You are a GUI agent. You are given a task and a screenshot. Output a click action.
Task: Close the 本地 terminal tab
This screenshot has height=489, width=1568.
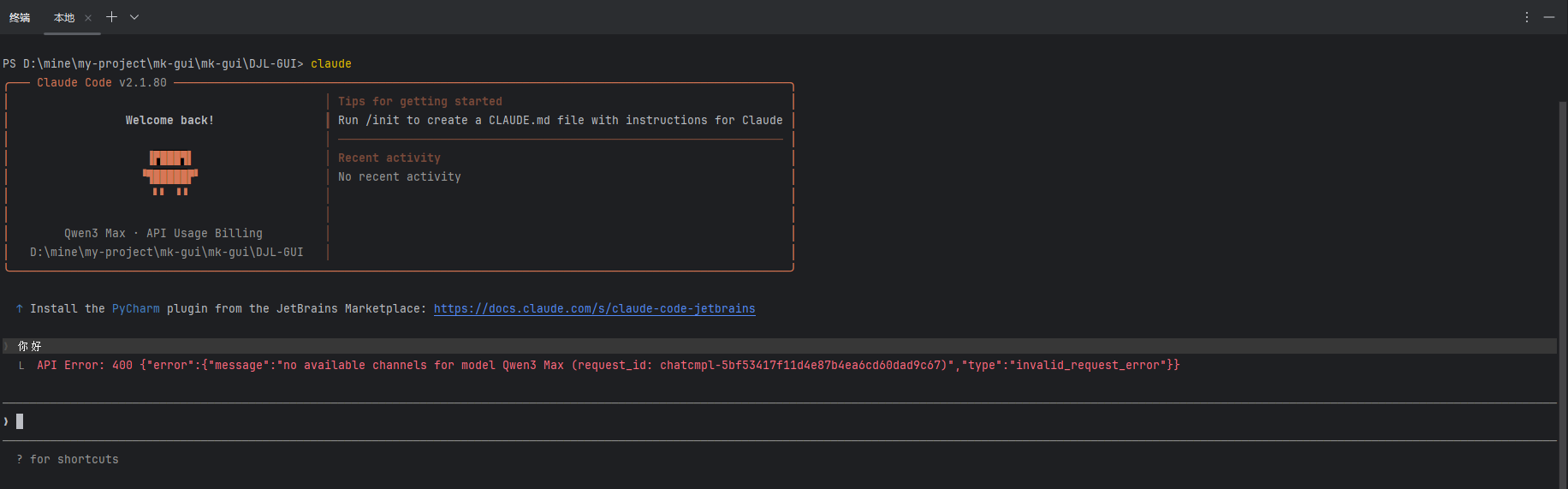(x=88, y=18)
